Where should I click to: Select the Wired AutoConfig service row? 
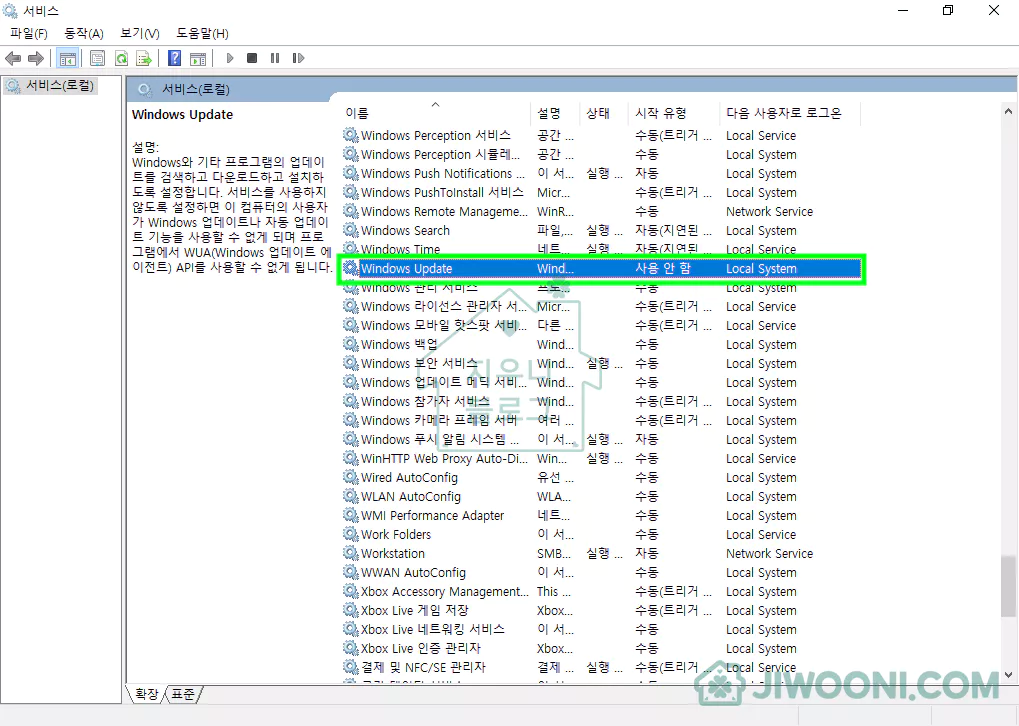click(601, 477)
